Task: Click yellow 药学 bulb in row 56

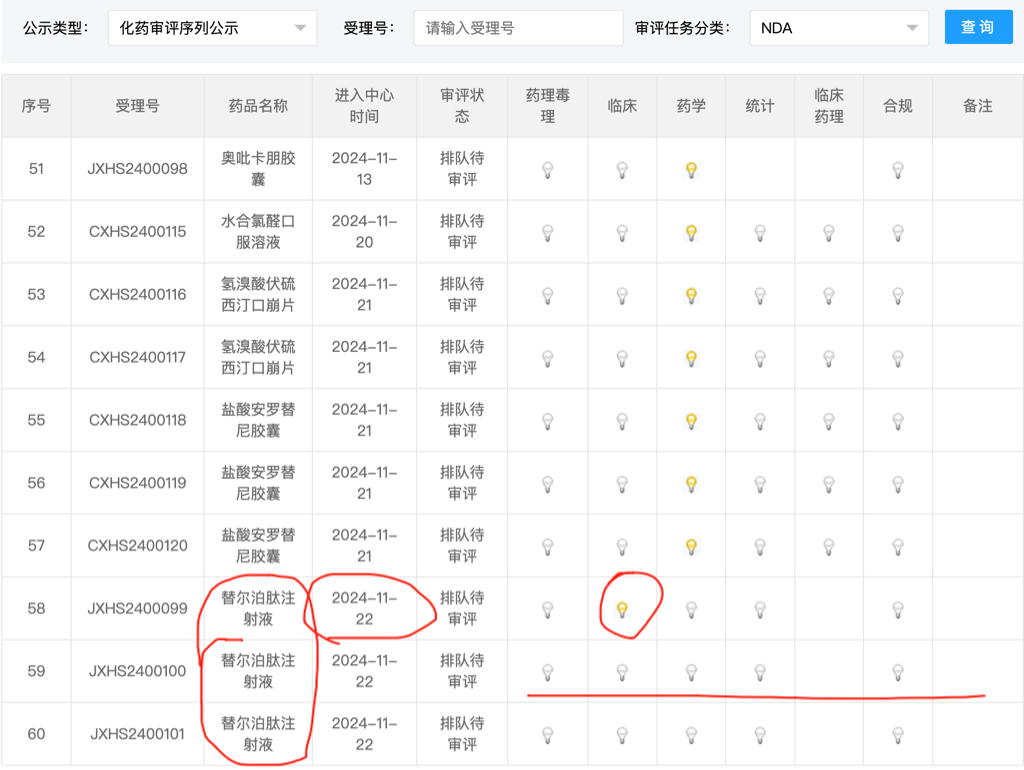Action: point(691,484)
